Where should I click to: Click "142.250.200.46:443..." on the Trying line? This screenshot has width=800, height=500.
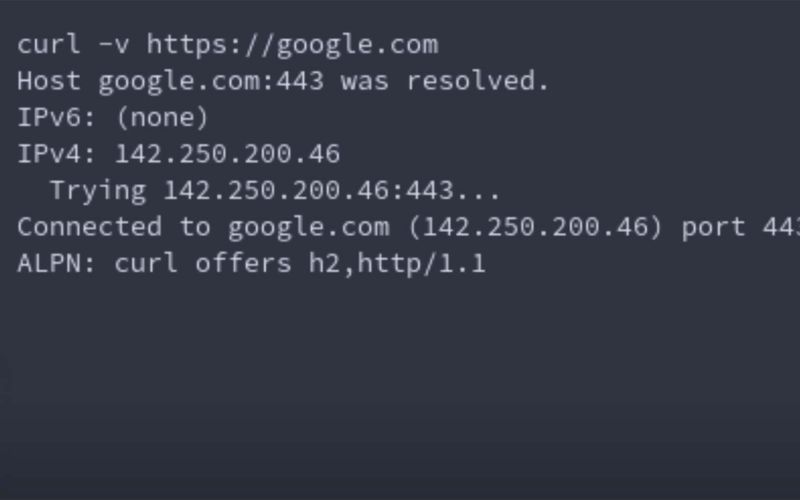coord(331,190)
